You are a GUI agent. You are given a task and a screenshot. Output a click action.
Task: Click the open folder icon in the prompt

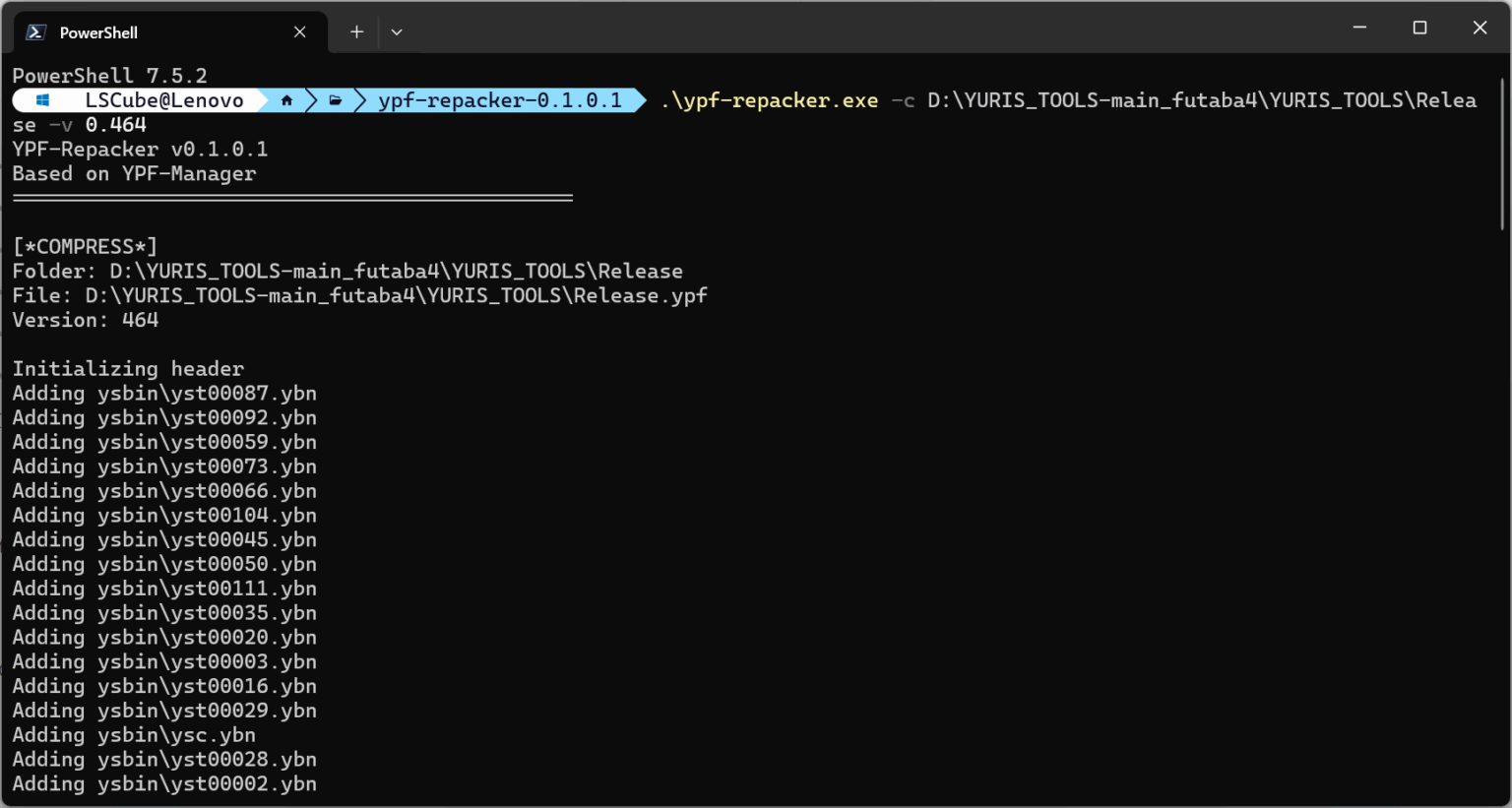click(336, 100)
